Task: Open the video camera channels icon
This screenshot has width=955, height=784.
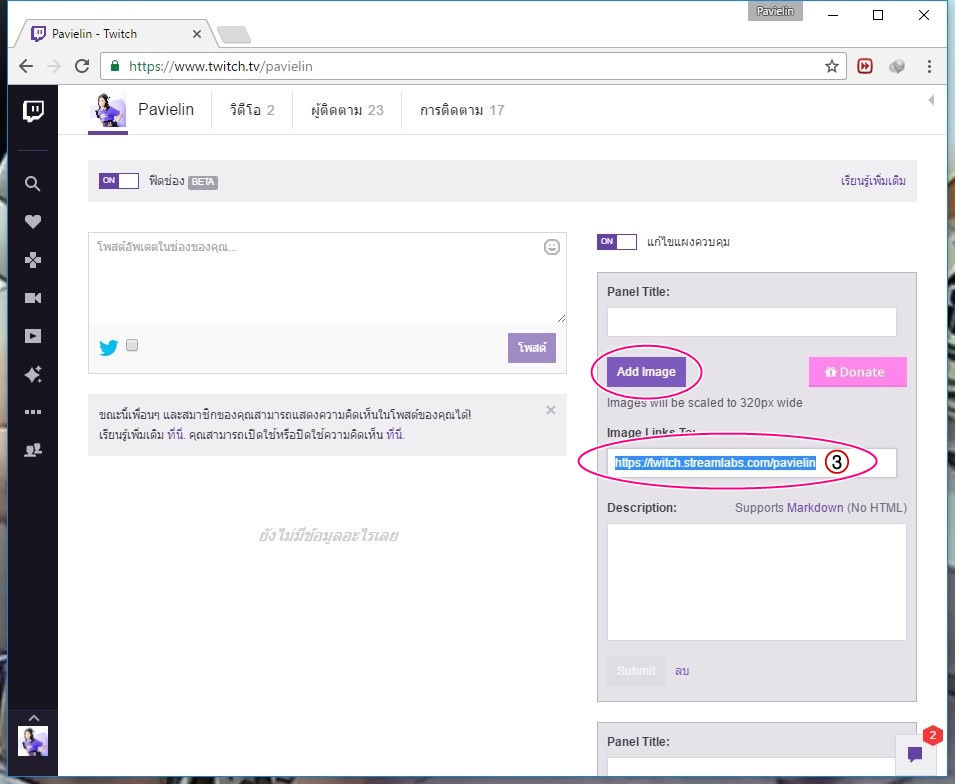Action: click(33, 298)
